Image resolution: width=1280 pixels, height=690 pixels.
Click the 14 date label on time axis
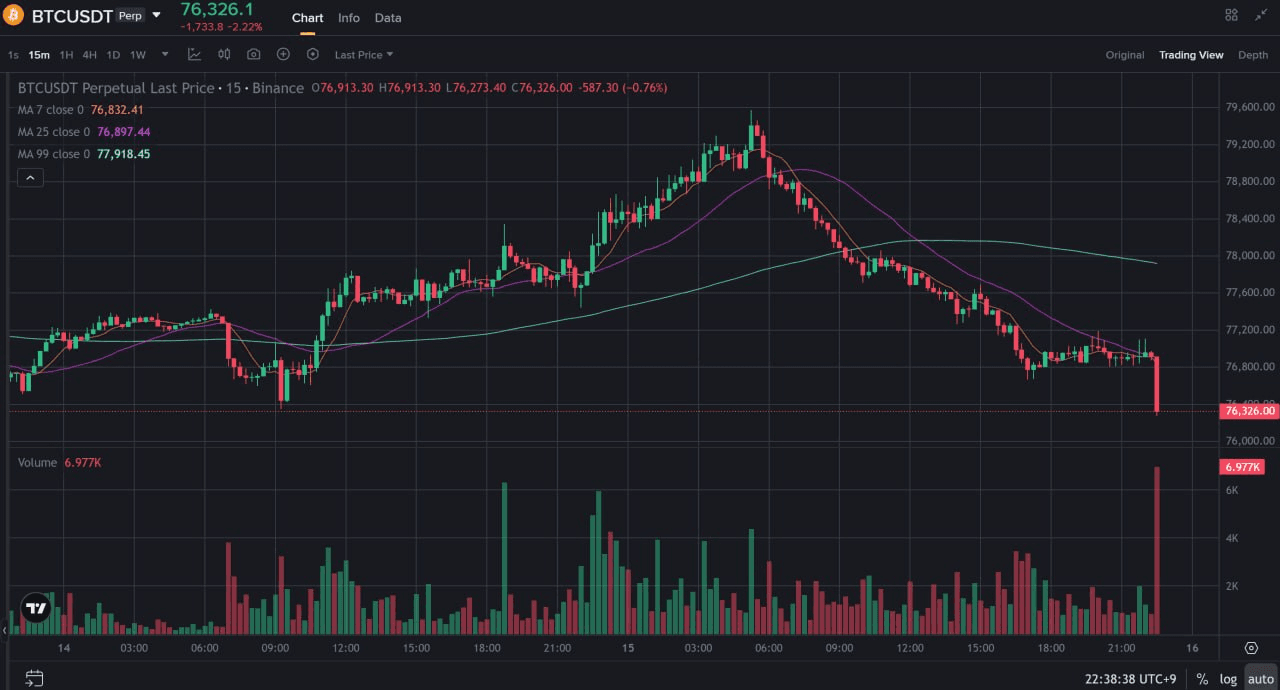tap(64, 648)
